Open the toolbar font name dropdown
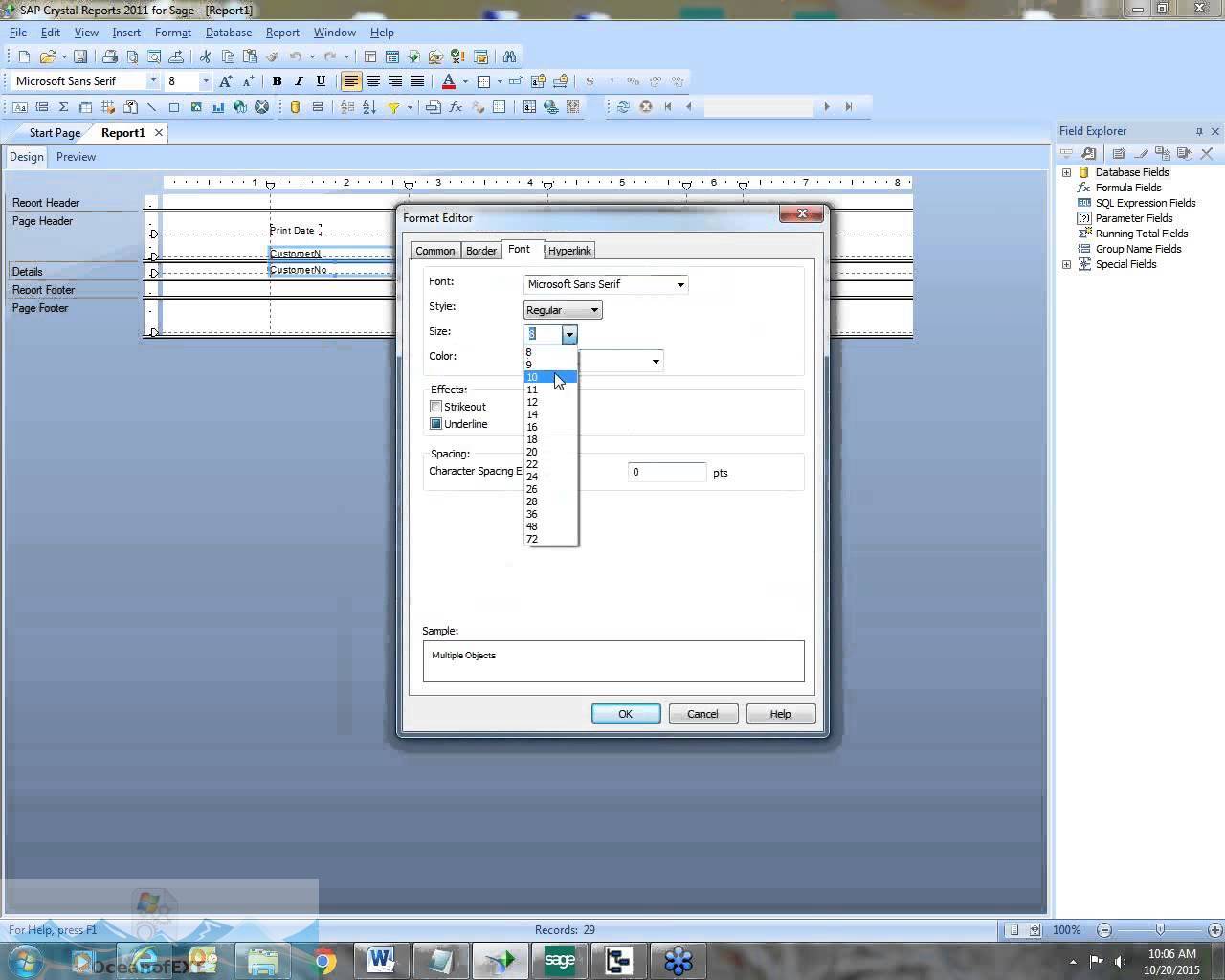 click(152, 81)
